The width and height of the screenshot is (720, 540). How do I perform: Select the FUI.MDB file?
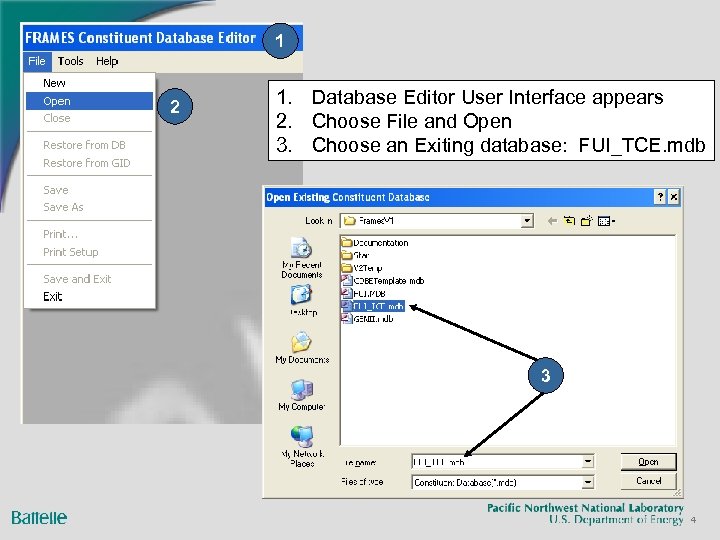[x=363, y=293]
